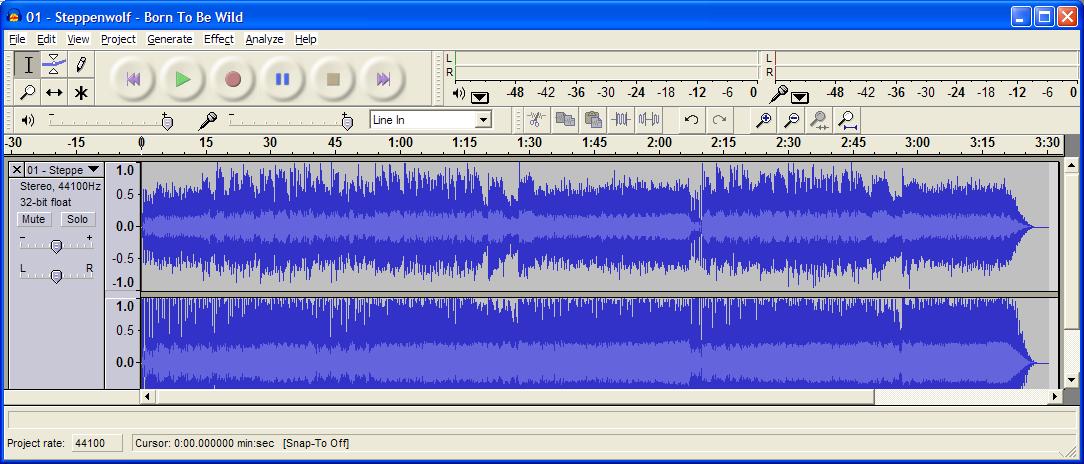Open the Project menu
The image size is (1084, 464).
pyautogui.click(x=118, y=39)
